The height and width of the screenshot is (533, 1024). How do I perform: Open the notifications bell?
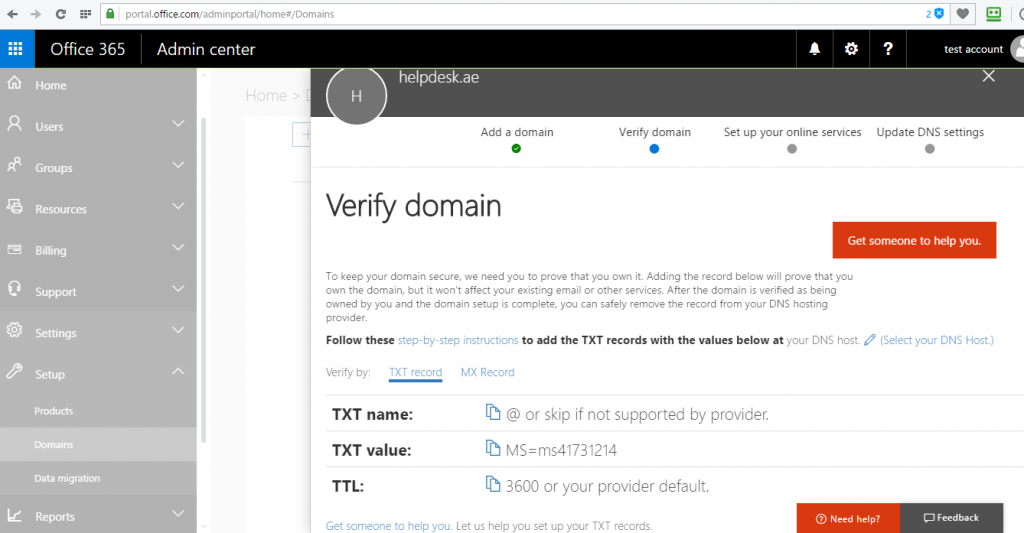[814, 48]
